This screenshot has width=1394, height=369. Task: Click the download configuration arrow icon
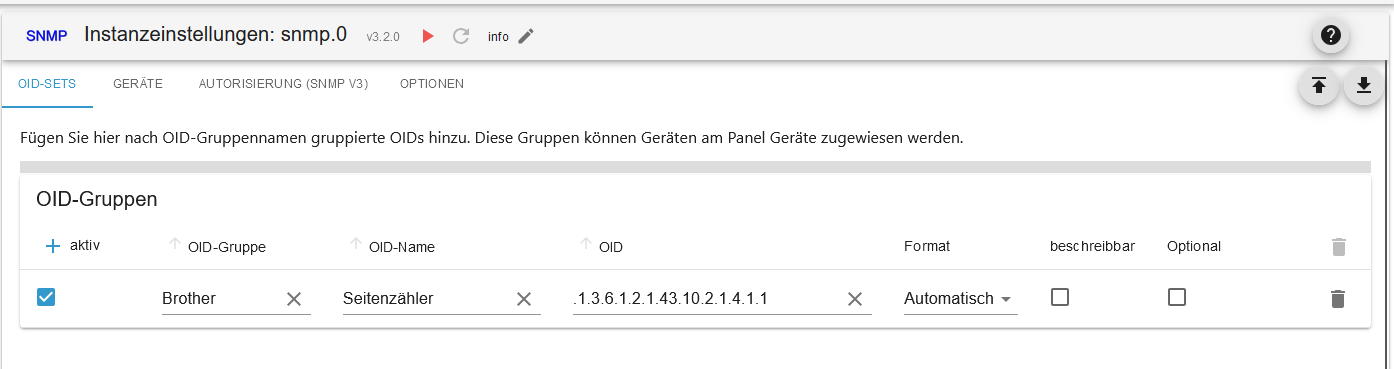pos(1364,86)
